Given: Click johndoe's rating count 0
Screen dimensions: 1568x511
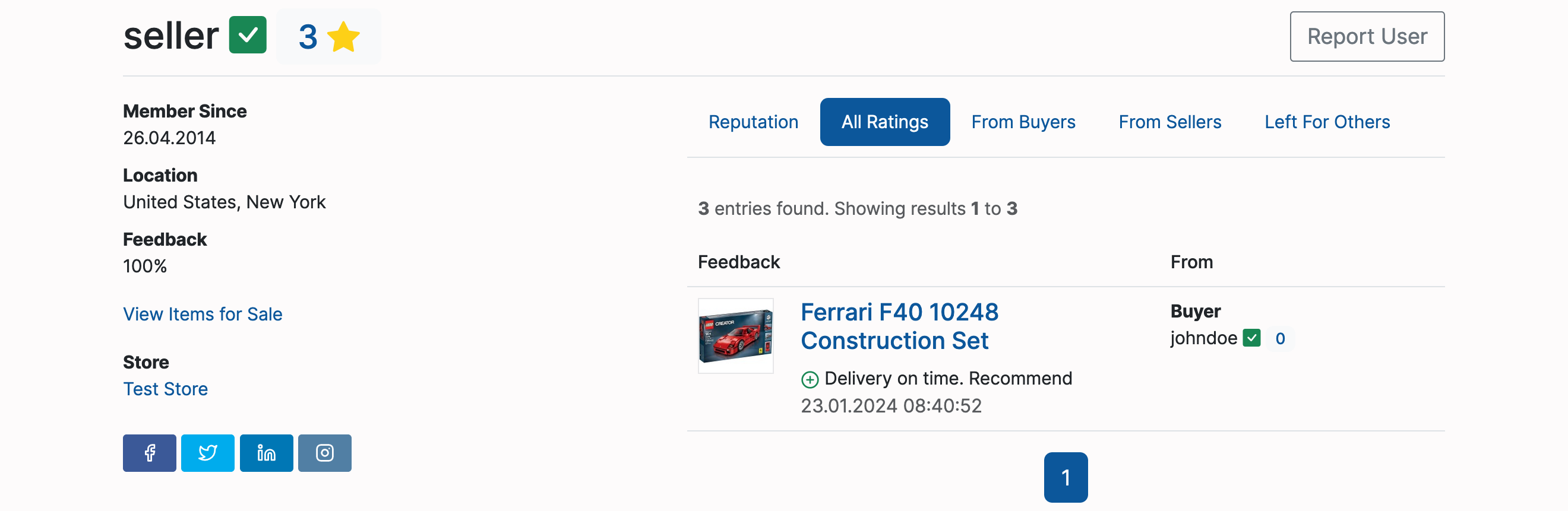Looking at the screenshot, I should click(x=1279, y=339).
